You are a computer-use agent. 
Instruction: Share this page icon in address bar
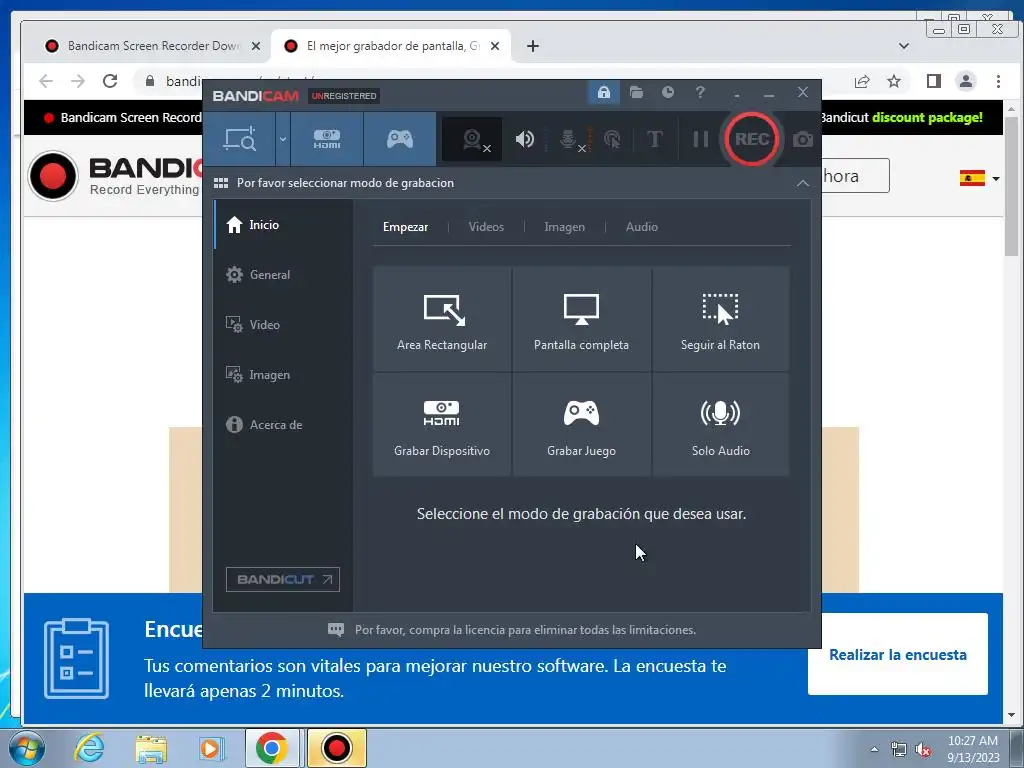tap(861, 81)
